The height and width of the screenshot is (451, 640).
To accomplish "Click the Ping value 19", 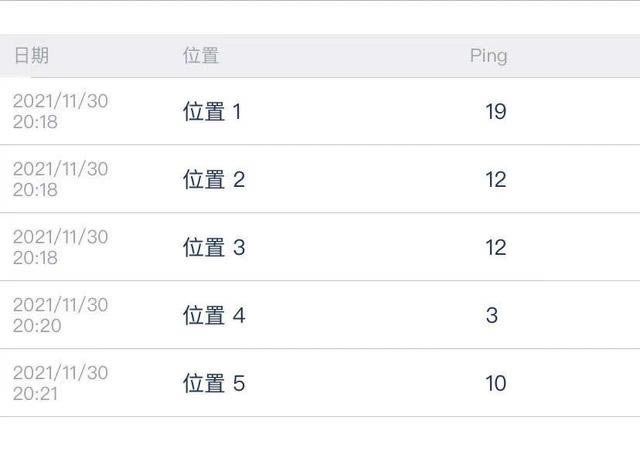I will click(495, 112).
